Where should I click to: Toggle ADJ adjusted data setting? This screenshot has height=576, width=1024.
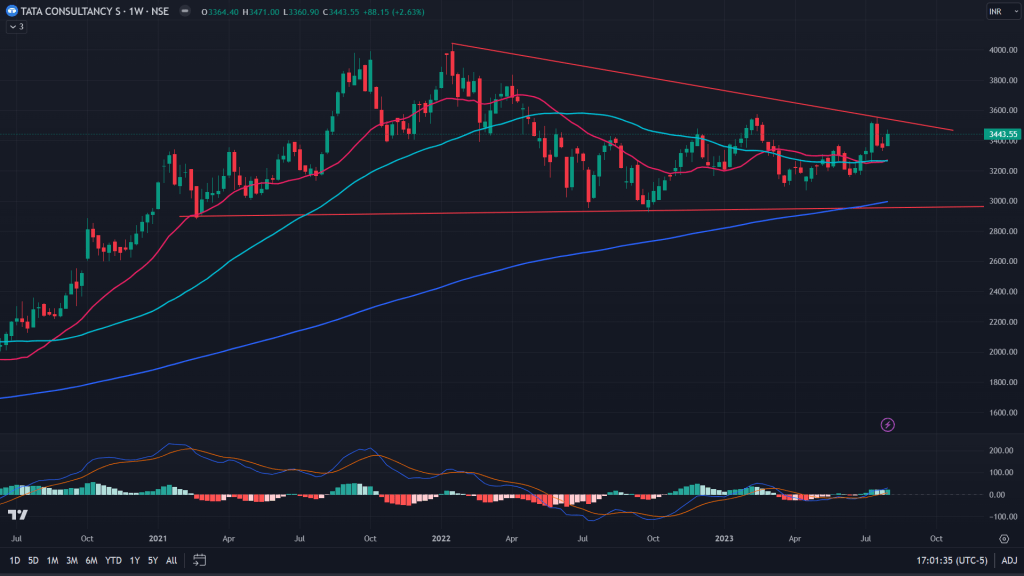tap(1009, 560)
